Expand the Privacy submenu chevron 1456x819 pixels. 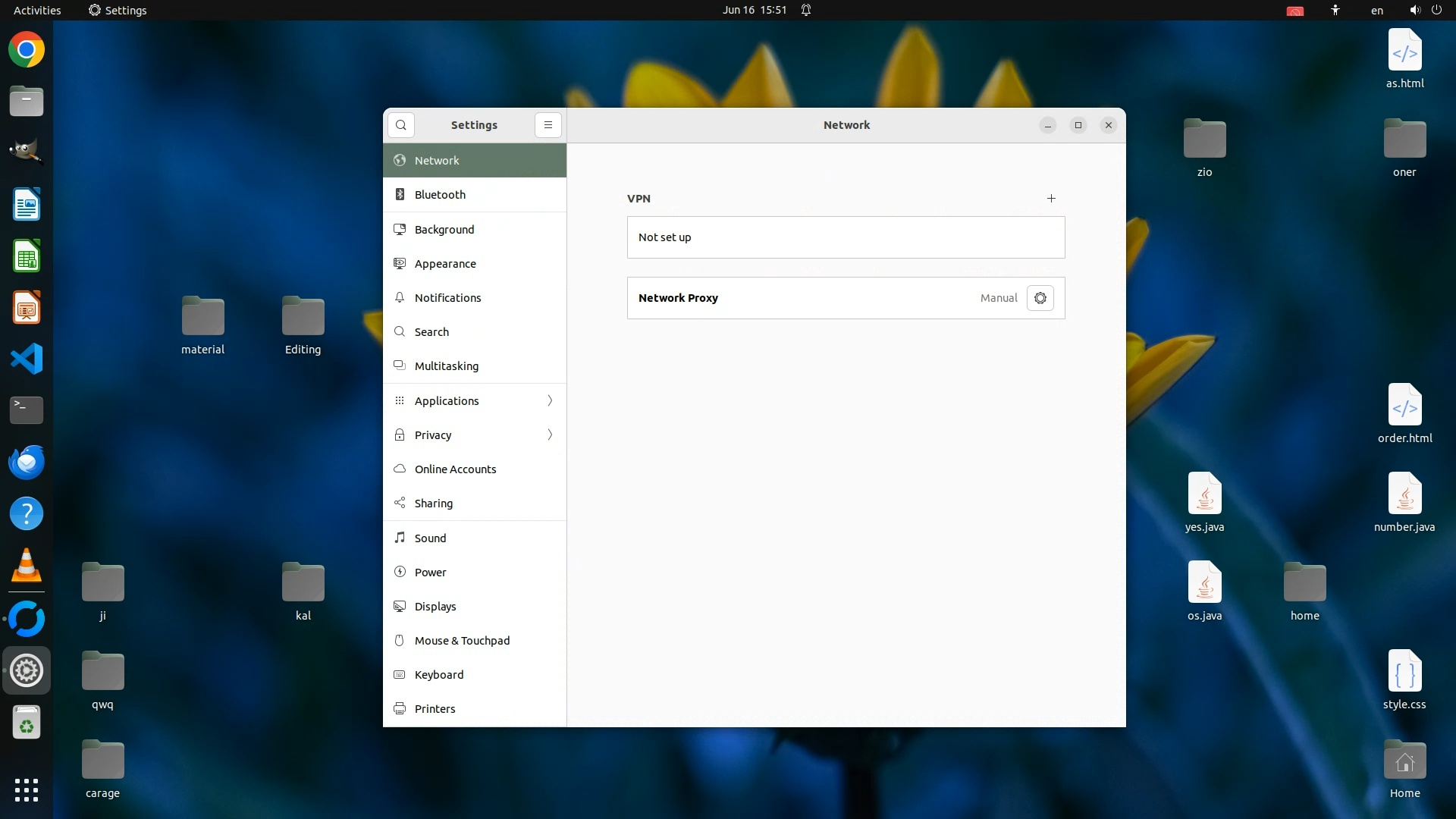click(550, 435)
